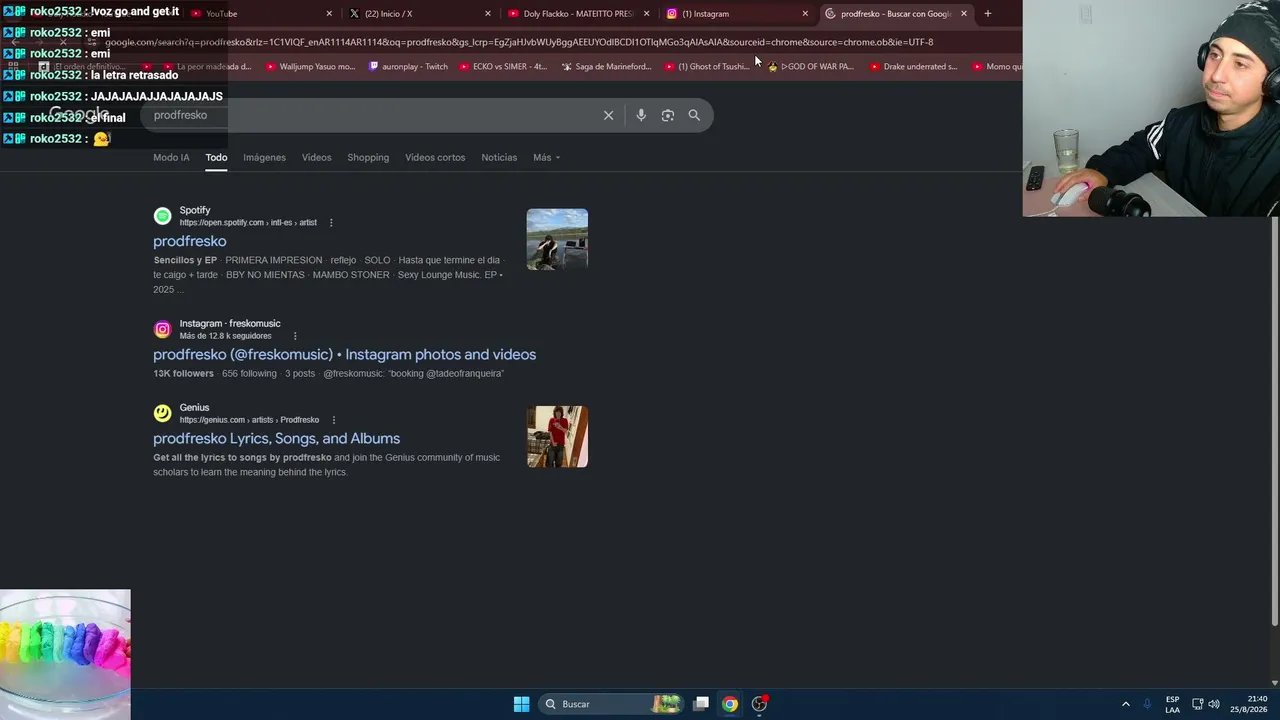
Task: Start a voice search with the microphone
Action: (641, 115)
